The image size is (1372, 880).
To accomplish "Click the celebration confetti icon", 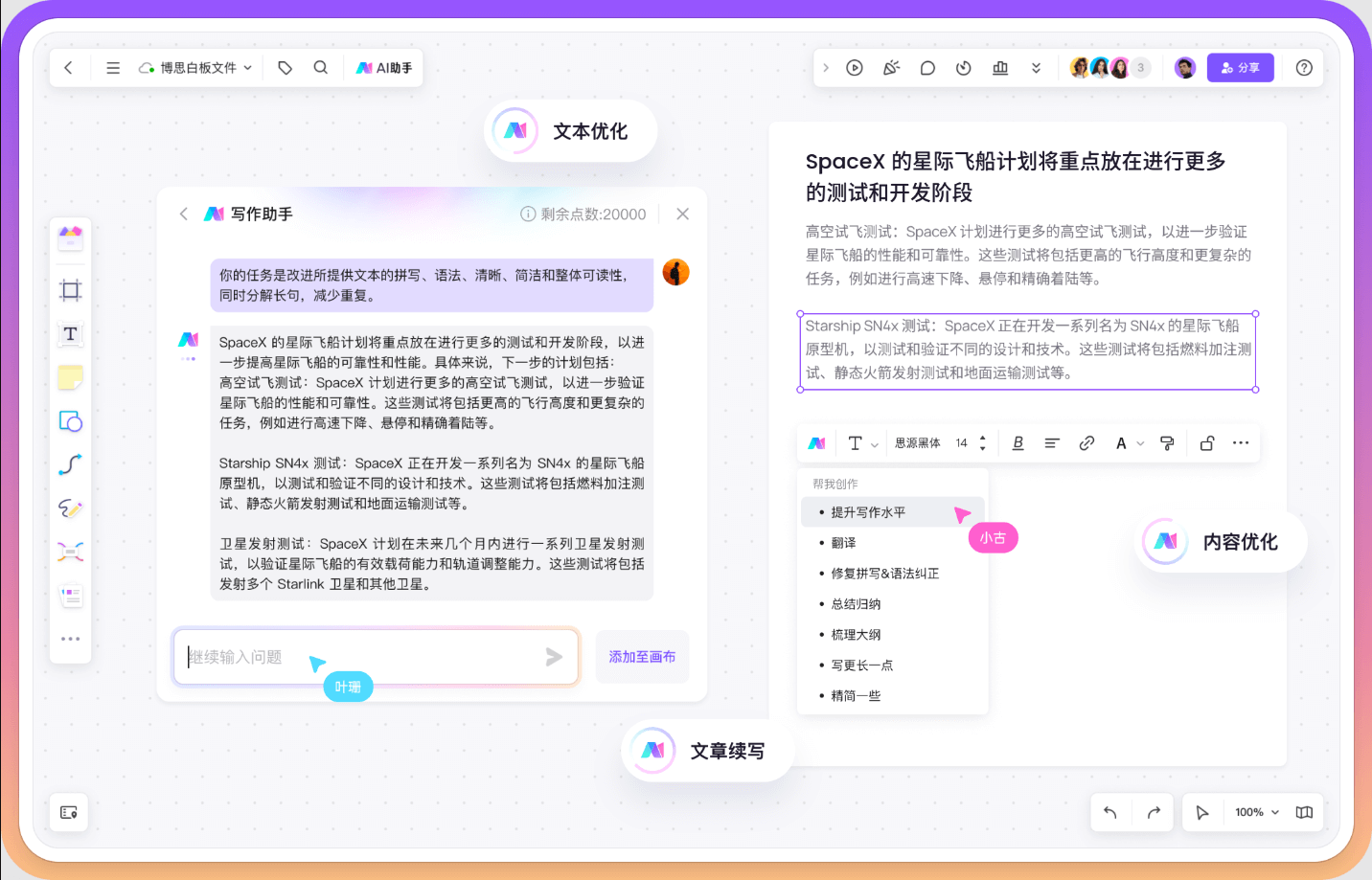I will pyautogui.click(x=891, y=68).
